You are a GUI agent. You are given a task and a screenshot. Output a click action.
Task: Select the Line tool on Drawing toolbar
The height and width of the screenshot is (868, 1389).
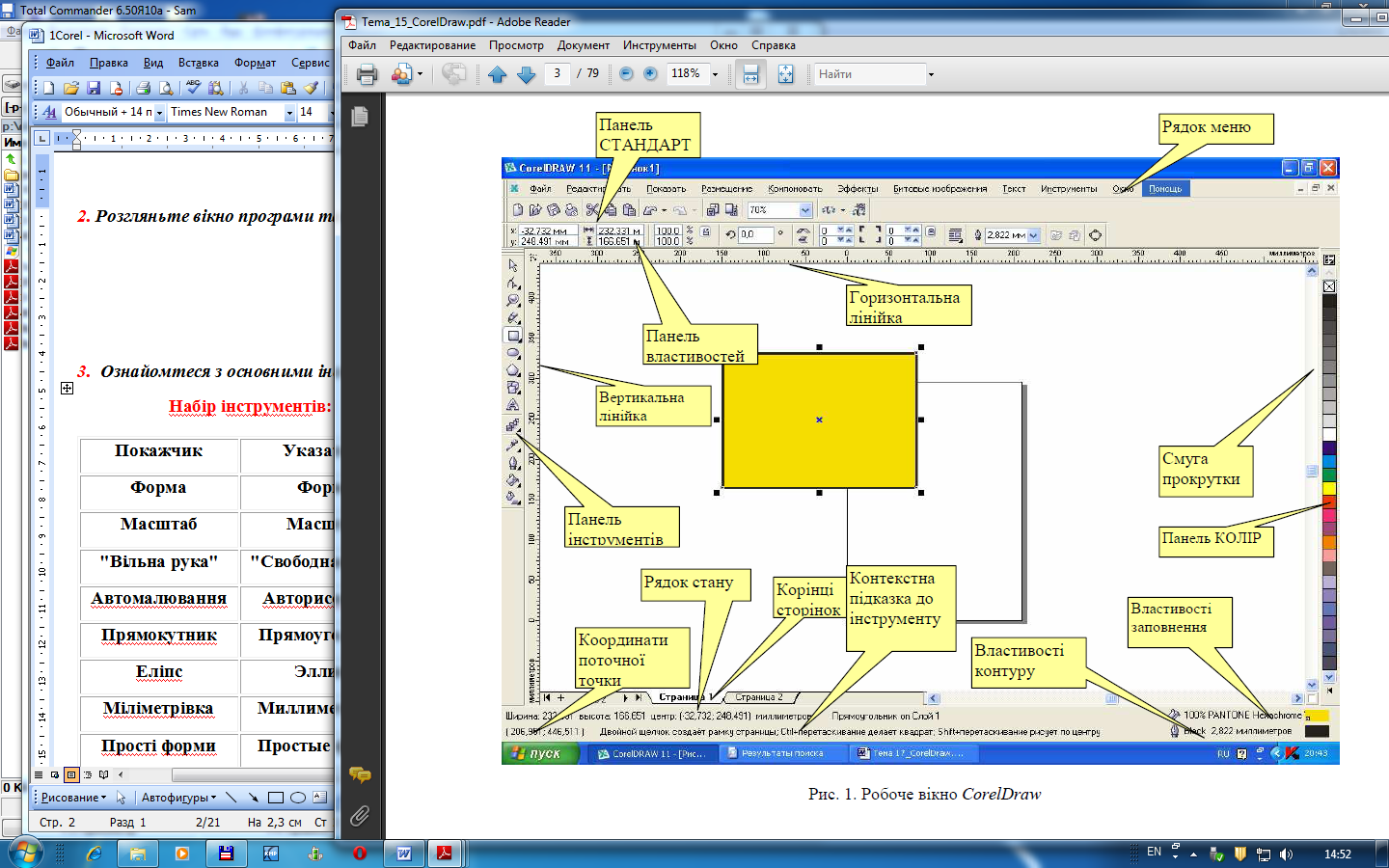[x=231, y=798]
